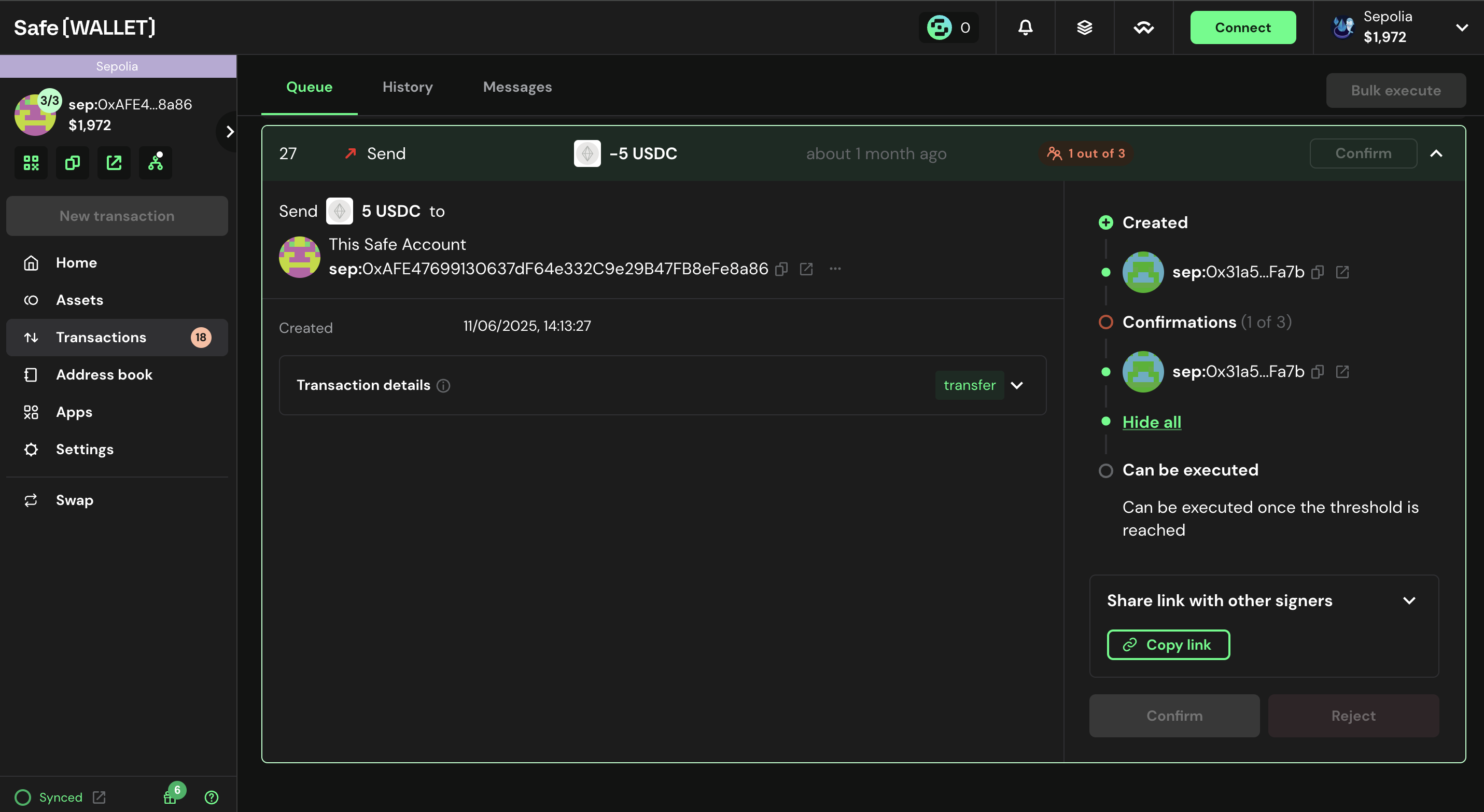Click the green transfer tag
Viewport: 1484px width, 812px height.
pos(970,385)
